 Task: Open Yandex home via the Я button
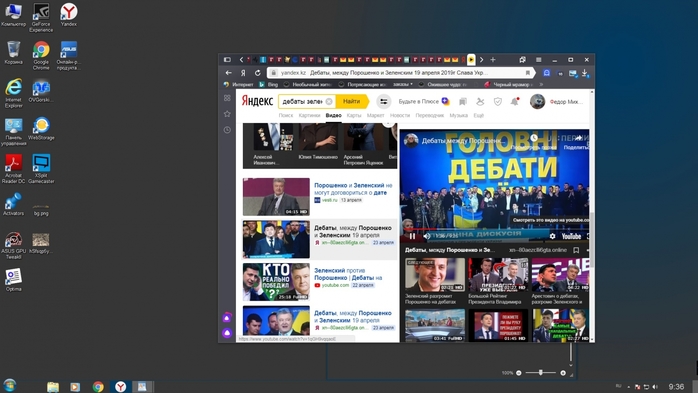pos(243,73)
